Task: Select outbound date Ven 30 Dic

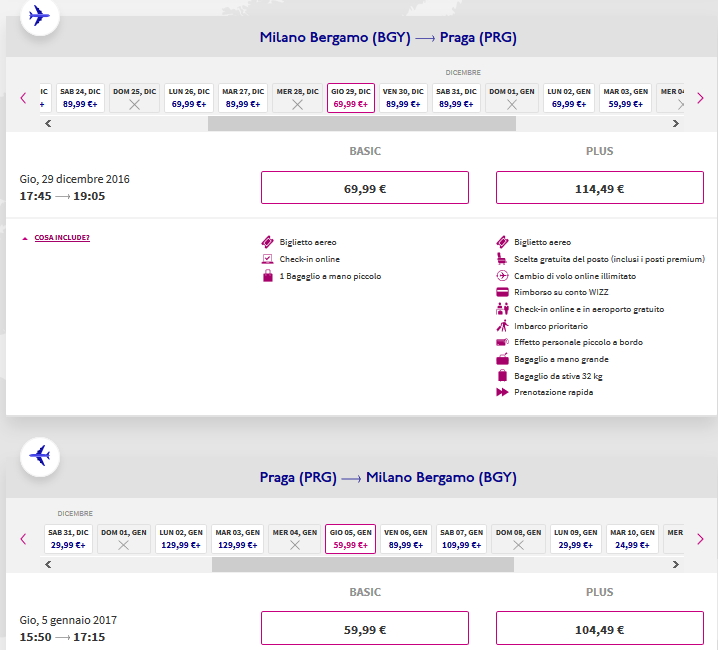Action: 403,98
